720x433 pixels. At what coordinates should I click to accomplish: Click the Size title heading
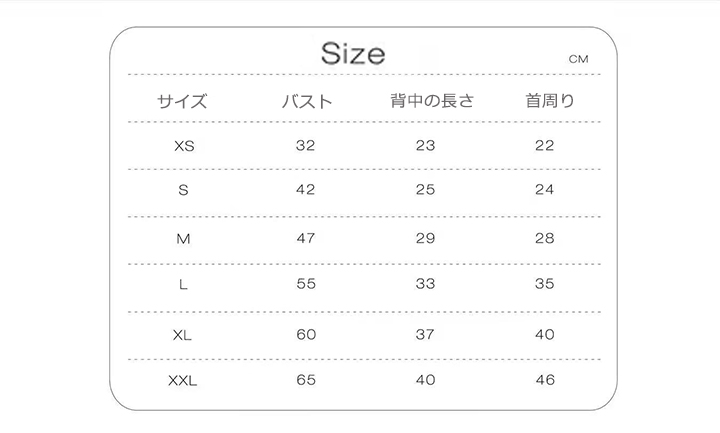[352, 53]
